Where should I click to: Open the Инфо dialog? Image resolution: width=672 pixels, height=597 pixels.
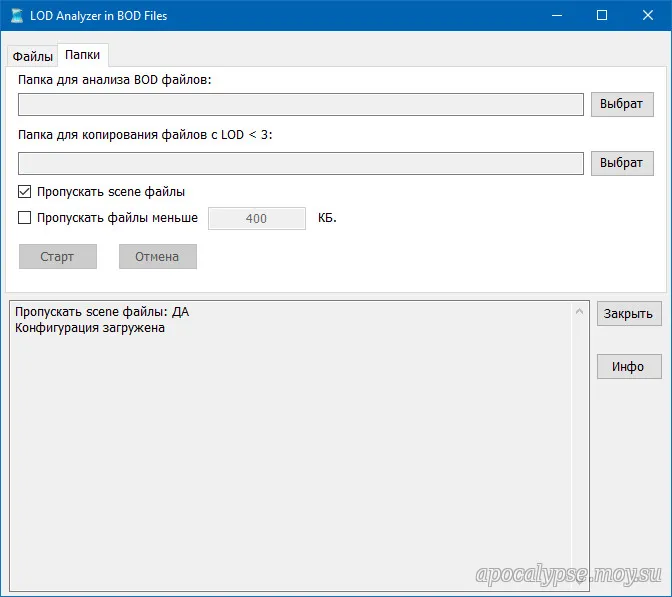click(x=629, y=367)
